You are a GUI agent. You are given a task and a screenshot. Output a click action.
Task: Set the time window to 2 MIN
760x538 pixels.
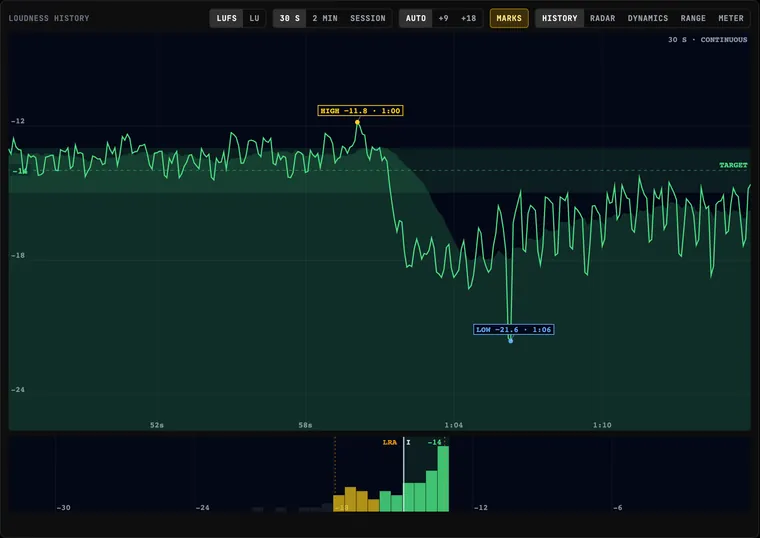(325, 18)
